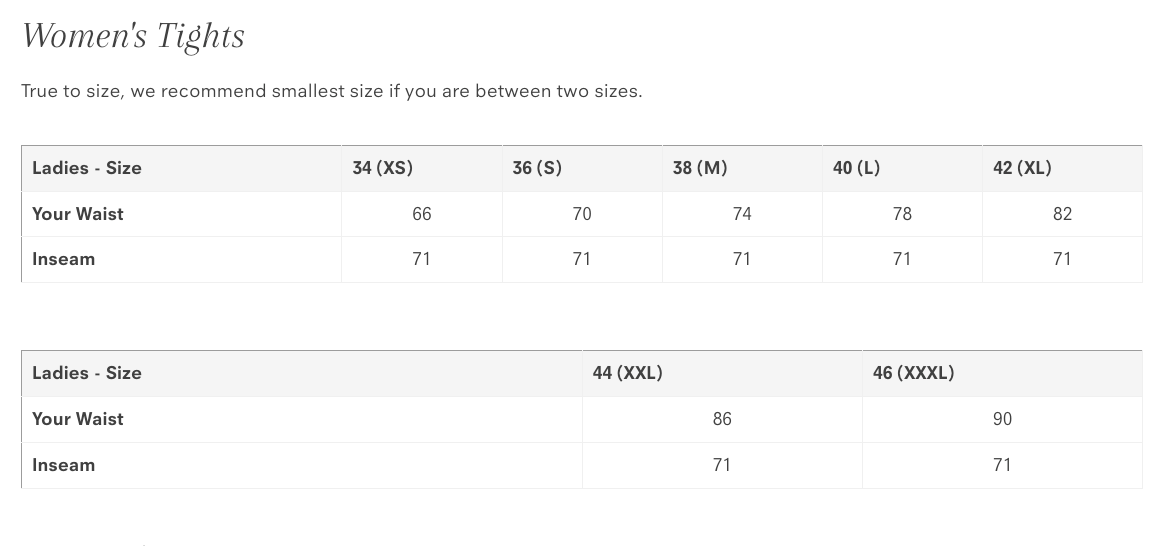
Task: Click waist value 86 for XXL
Action: coord(722,419)
